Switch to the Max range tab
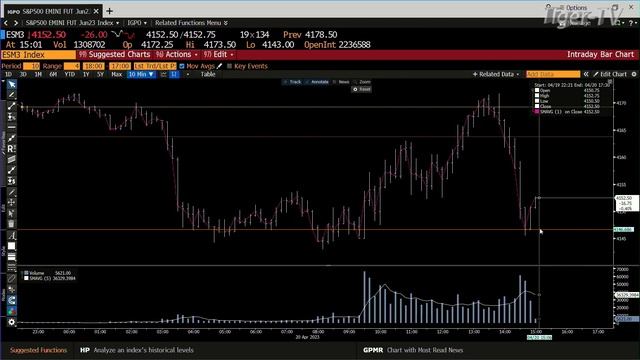Image resolution: width=640 pixels, height=360 pixels. tap(117, 74)
